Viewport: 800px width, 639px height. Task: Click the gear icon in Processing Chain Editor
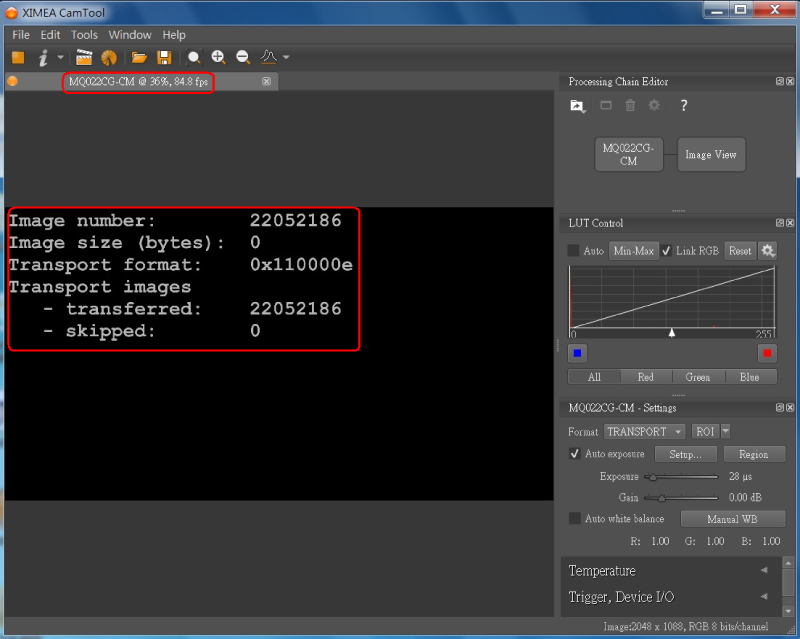tap(654, 106)
